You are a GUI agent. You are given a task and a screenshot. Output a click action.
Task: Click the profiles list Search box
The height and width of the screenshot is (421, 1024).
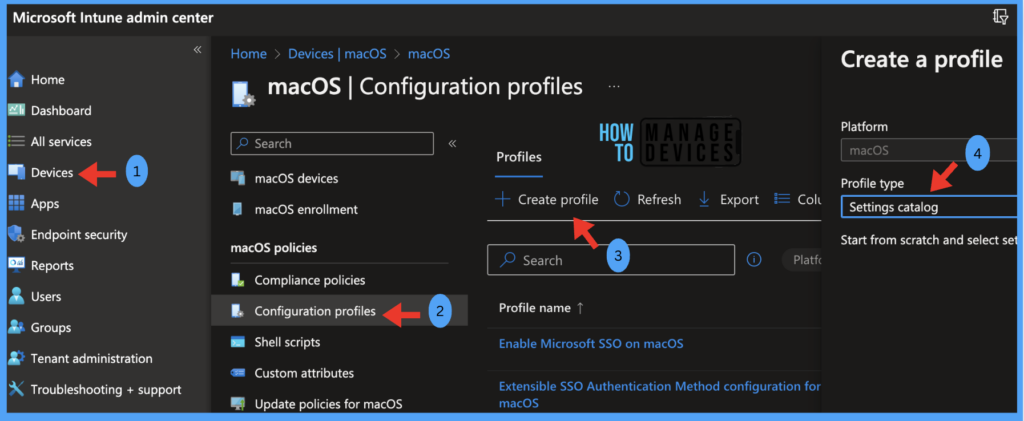tap(611, 260)
